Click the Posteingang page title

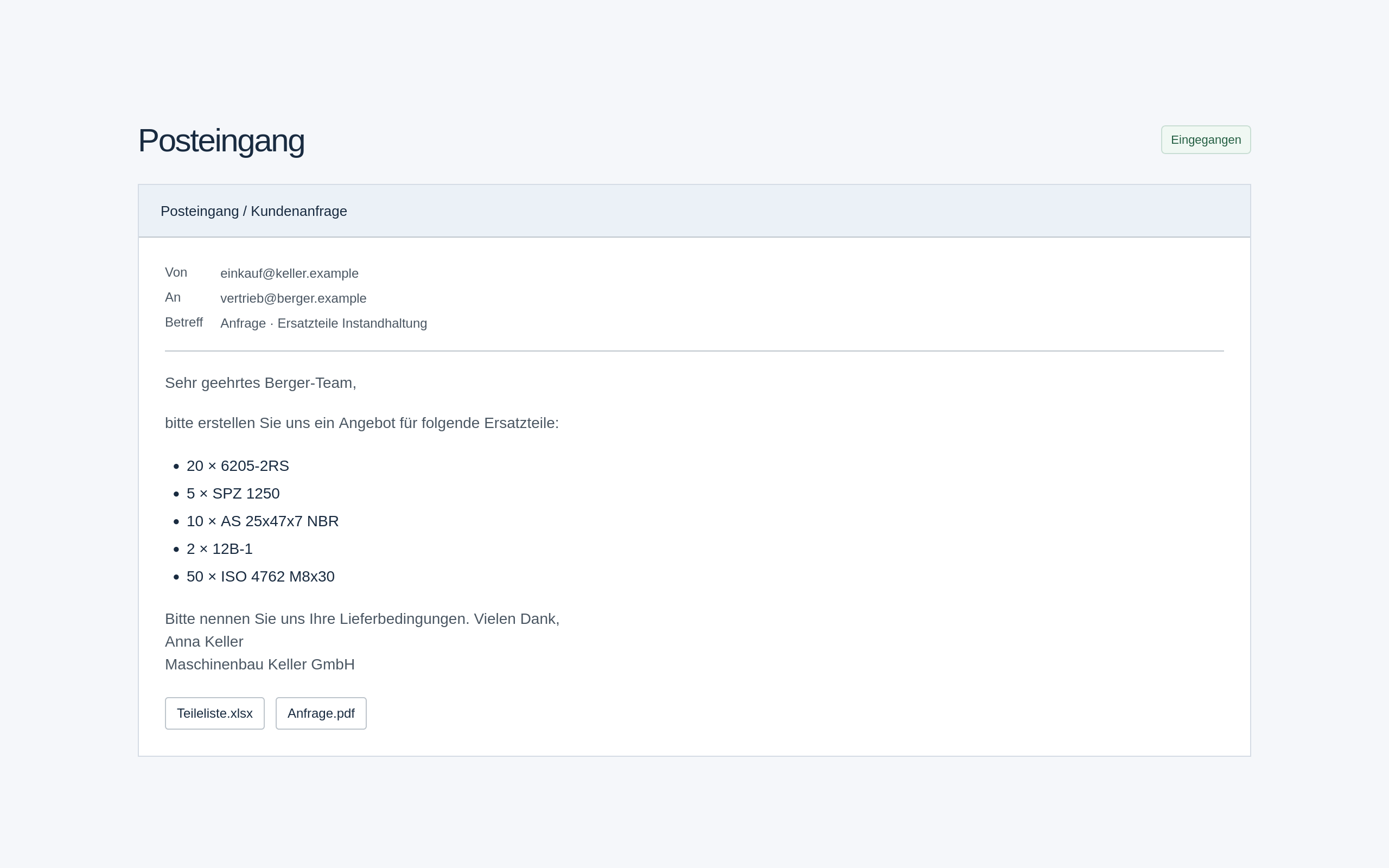[x=221, y=140]
